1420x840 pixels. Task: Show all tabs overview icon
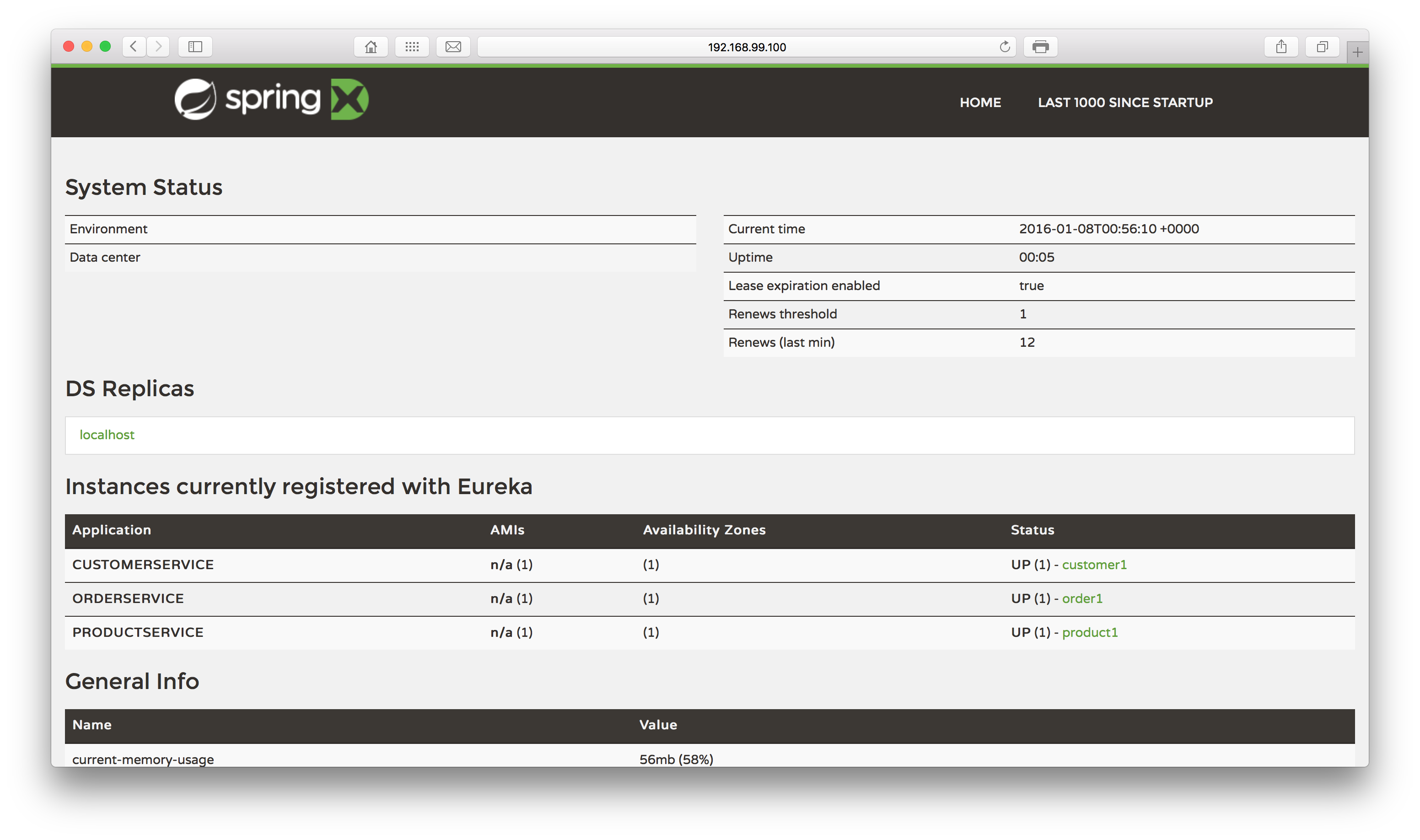coord(1322,46)
